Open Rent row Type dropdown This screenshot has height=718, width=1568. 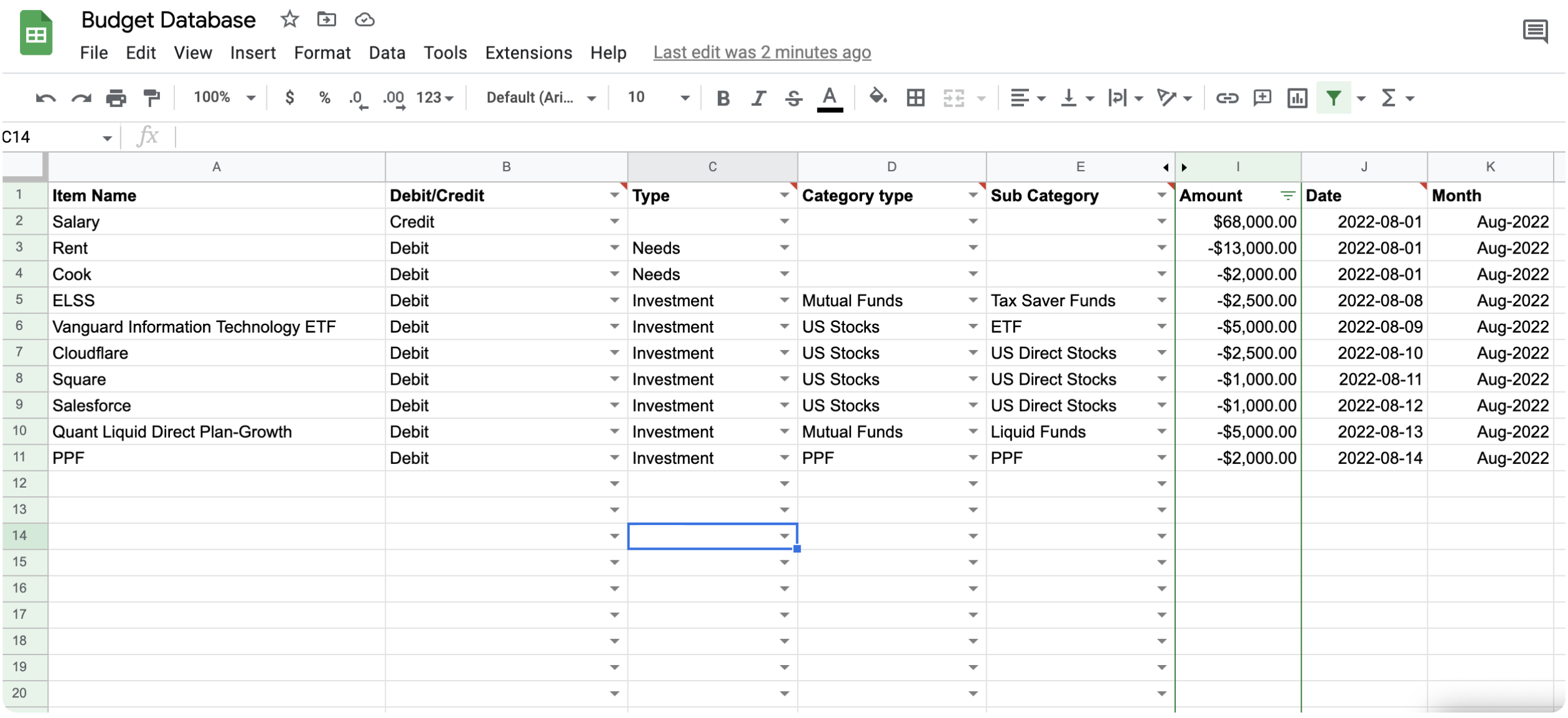[784, 248]
